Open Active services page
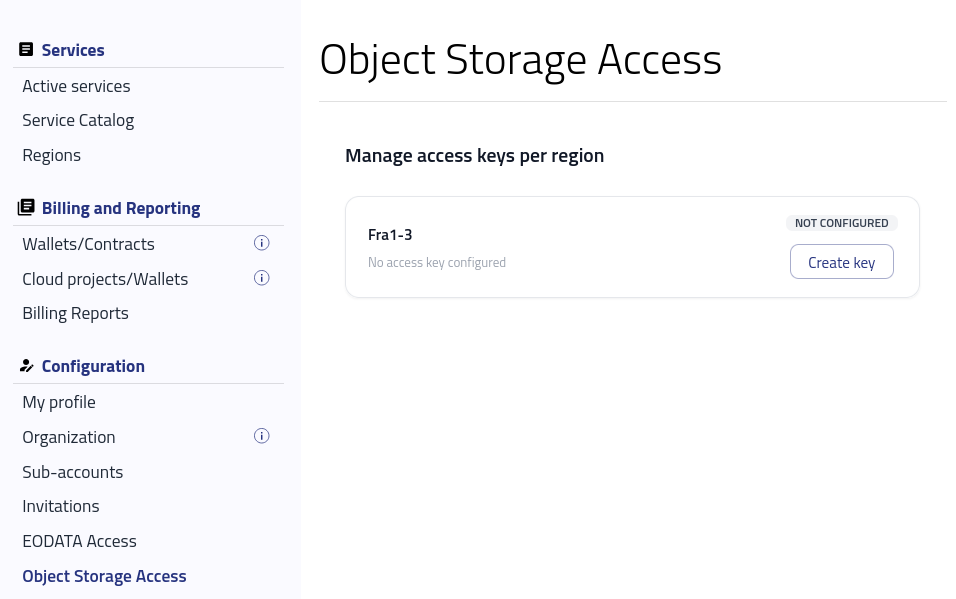 [x=76, y=87]
